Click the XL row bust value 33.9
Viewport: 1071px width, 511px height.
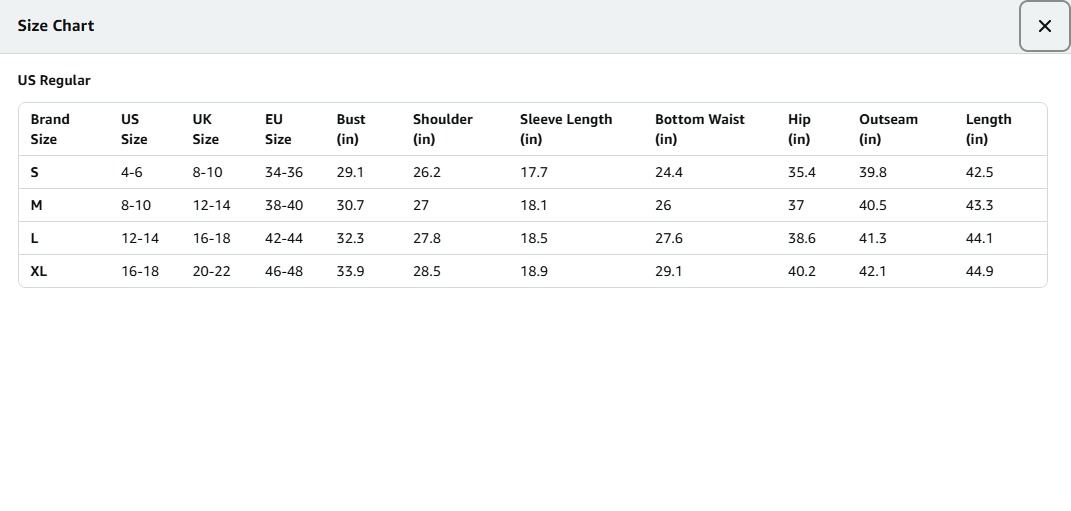click(x=350, y=271)
